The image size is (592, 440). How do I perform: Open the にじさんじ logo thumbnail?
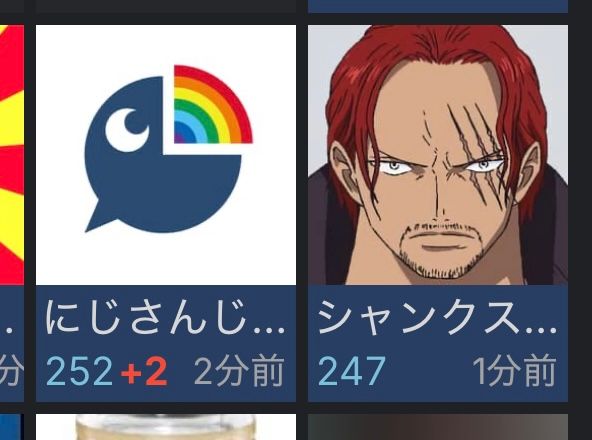tap(166, 155)
